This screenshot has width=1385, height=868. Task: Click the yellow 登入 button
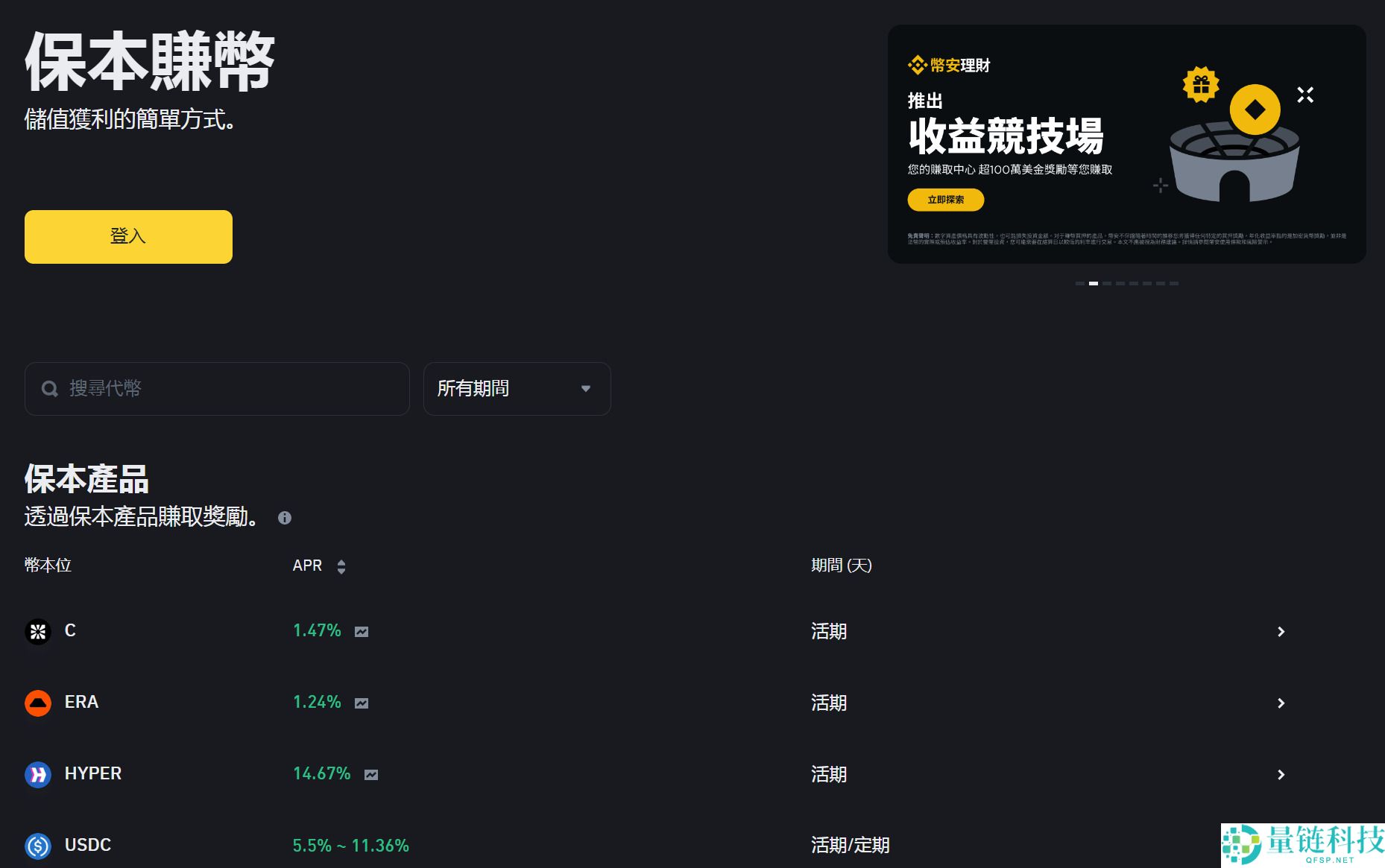pos(127,236)
